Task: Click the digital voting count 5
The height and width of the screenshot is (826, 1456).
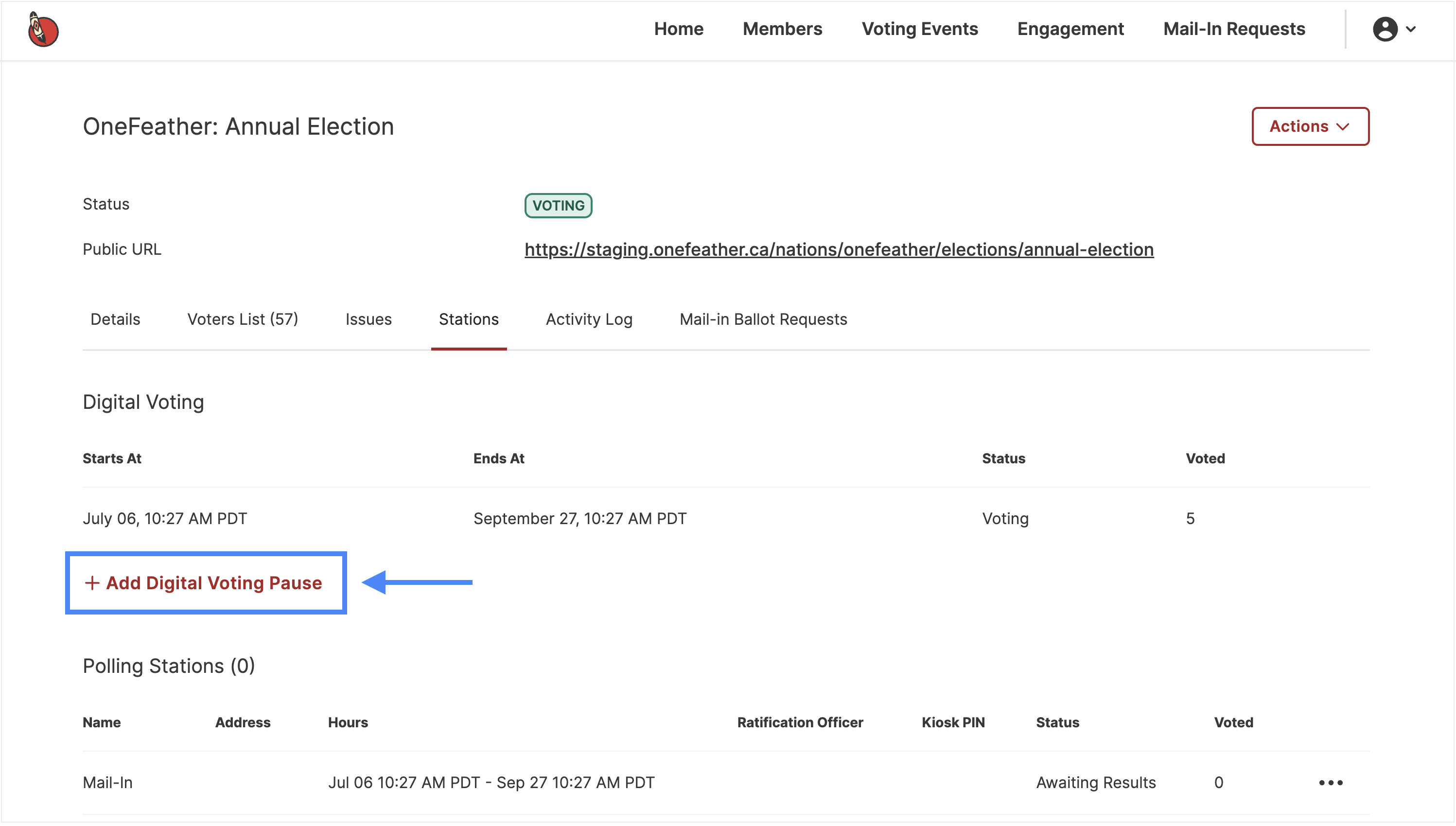Action: [1190, 519]
